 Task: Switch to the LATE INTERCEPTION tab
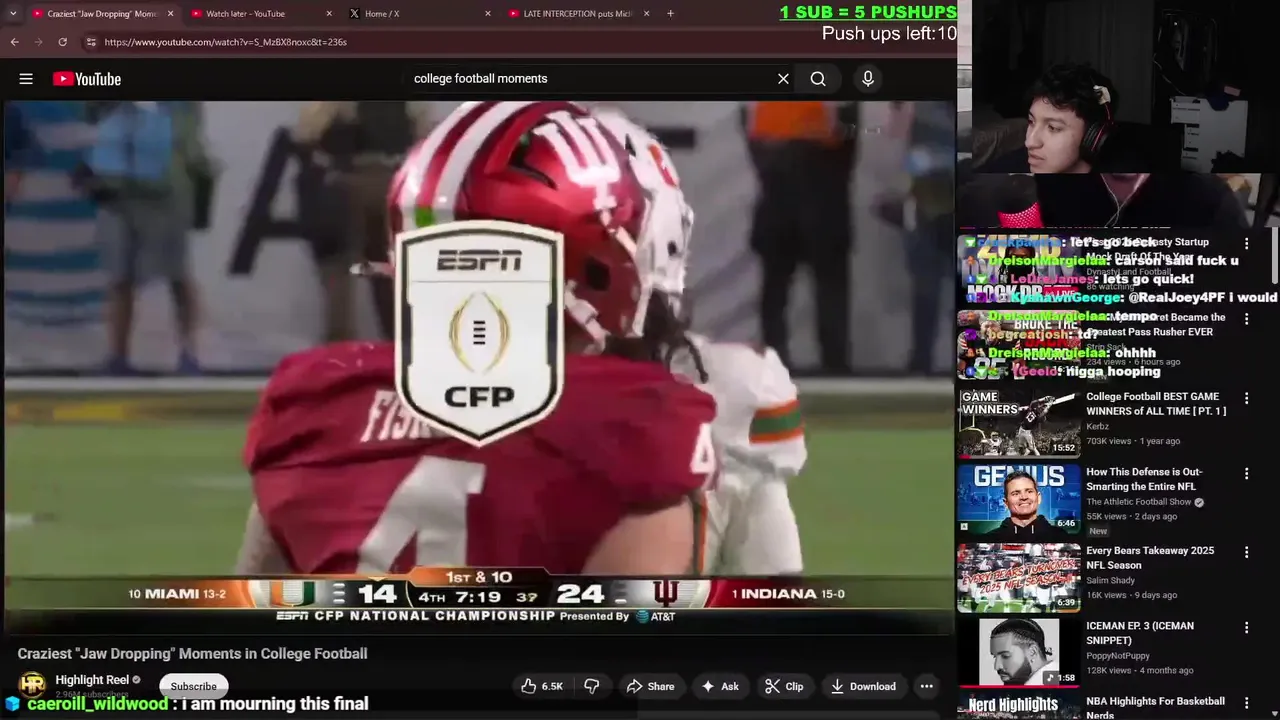pos(579,14)
